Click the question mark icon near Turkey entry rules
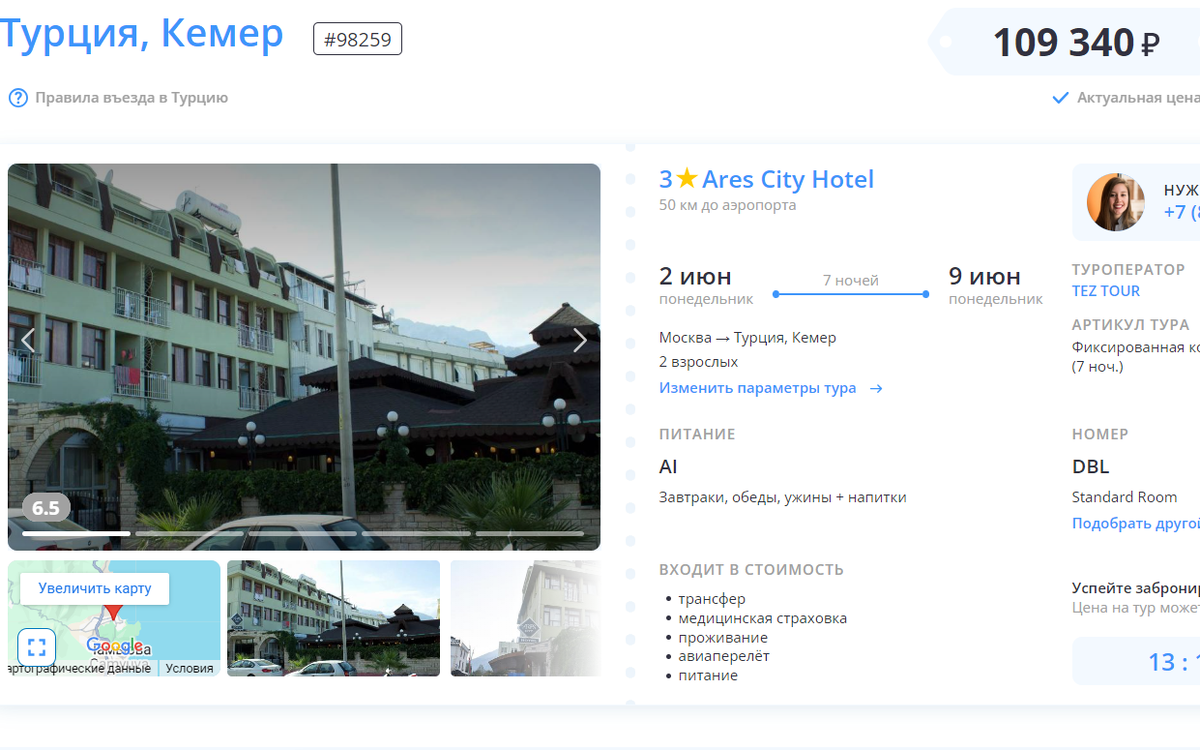This screenshot has height=750, width=1200. point(18,98)
